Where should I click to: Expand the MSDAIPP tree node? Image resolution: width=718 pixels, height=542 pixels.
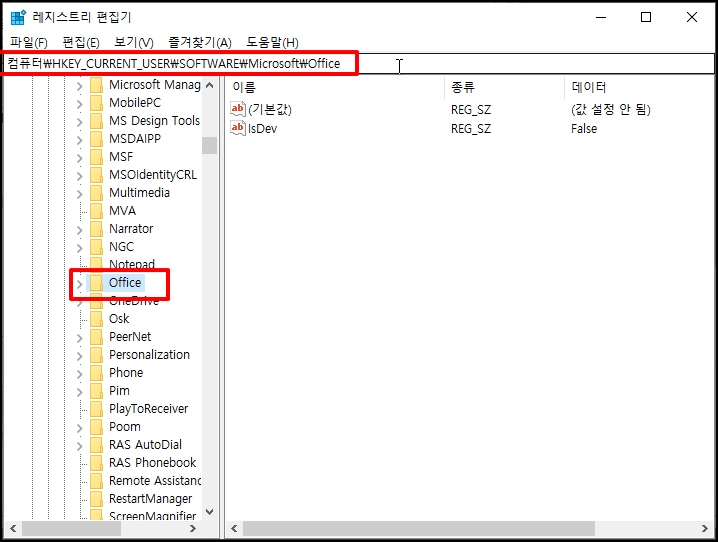pyautogui.click(x=79, y=139)
